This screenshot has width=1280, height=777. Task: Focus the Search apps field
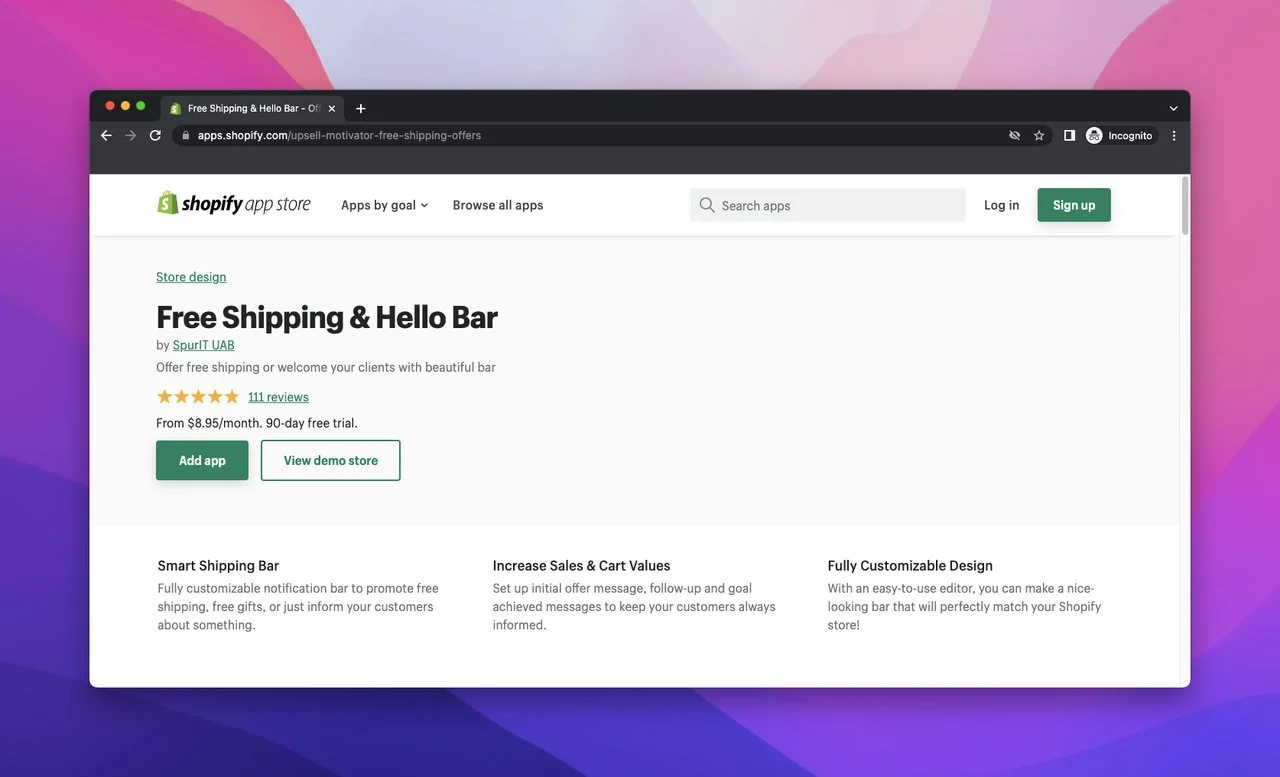828,205
